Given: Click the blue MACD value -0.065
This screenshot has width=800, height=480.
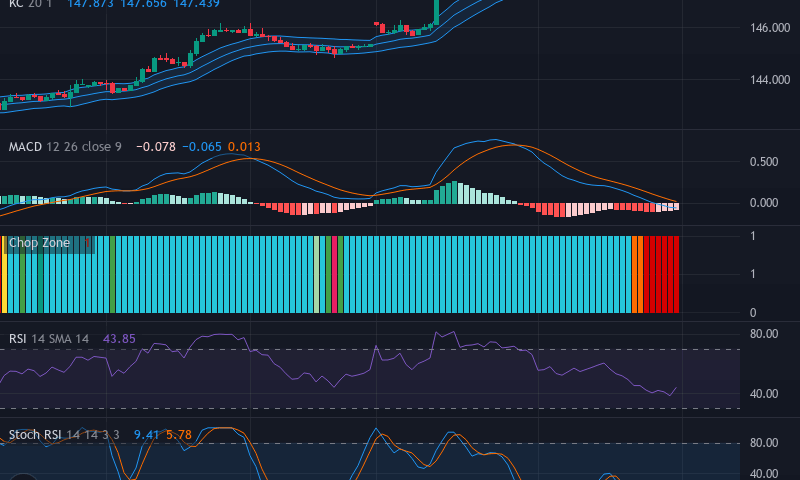Looking at the screenshot, I should [x=202, y=147].
